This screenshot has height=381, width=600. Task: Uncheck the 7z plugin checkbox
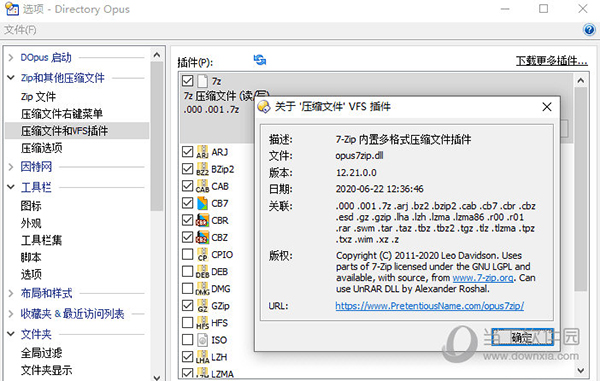(x=188, y=81)
